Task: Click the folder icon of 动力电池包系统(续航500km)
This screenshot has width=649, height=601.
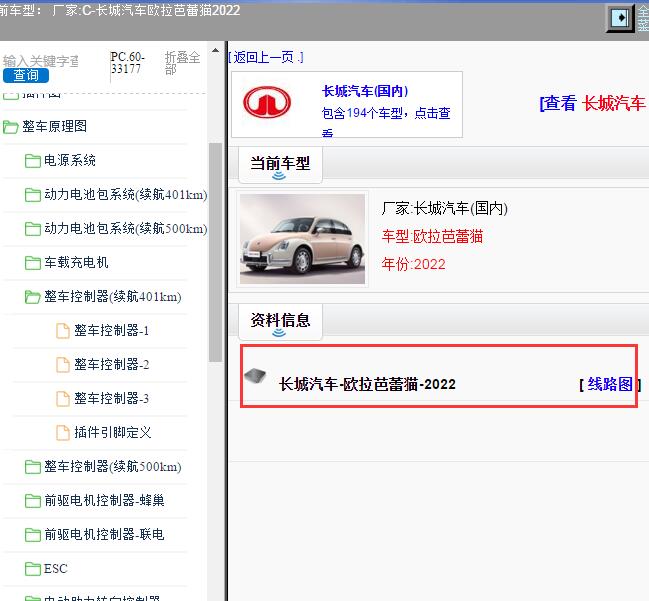Action: tap(33, 229)
